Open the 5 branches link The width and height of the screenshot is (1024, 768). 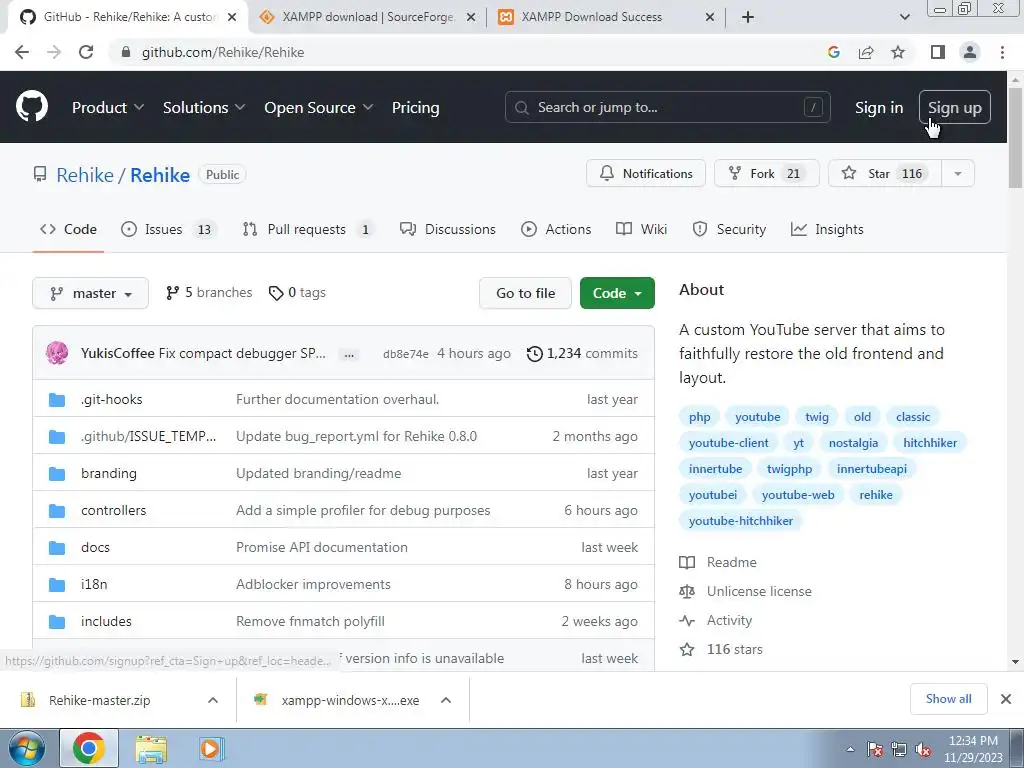pos(209,293)
